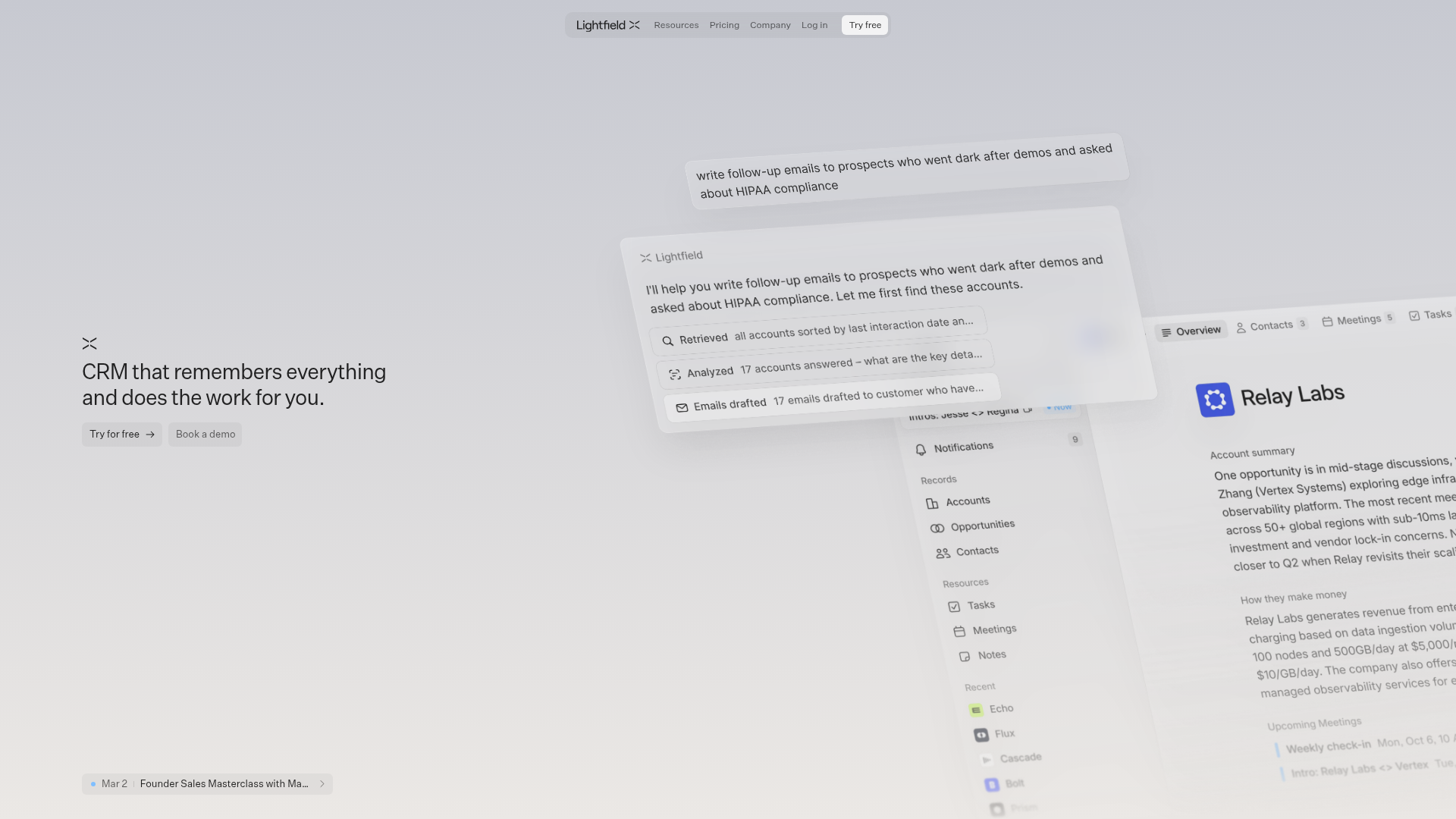Image resolution: width=1456 pixels, height=819 pixels.
Task: Click the Opportunities icon in the sidebar
Action: tap(937, 529)
